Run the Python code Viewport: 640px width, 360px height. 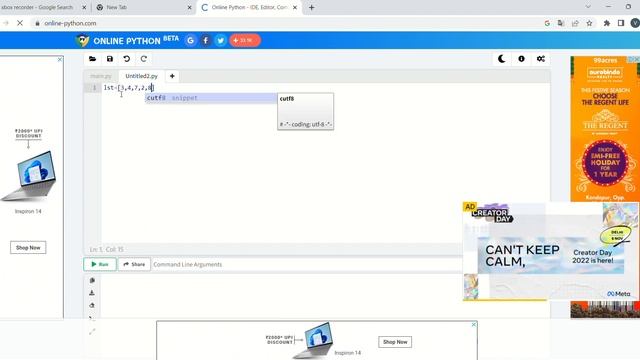pyautogui.click(x=100, y=264)
